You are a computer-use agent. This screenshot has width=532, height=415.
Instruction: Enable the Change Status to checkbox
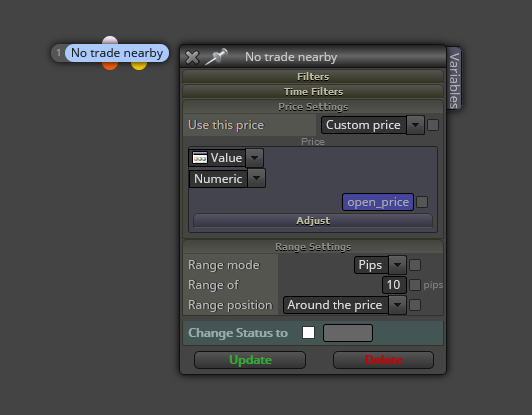[x=308, y=333]
